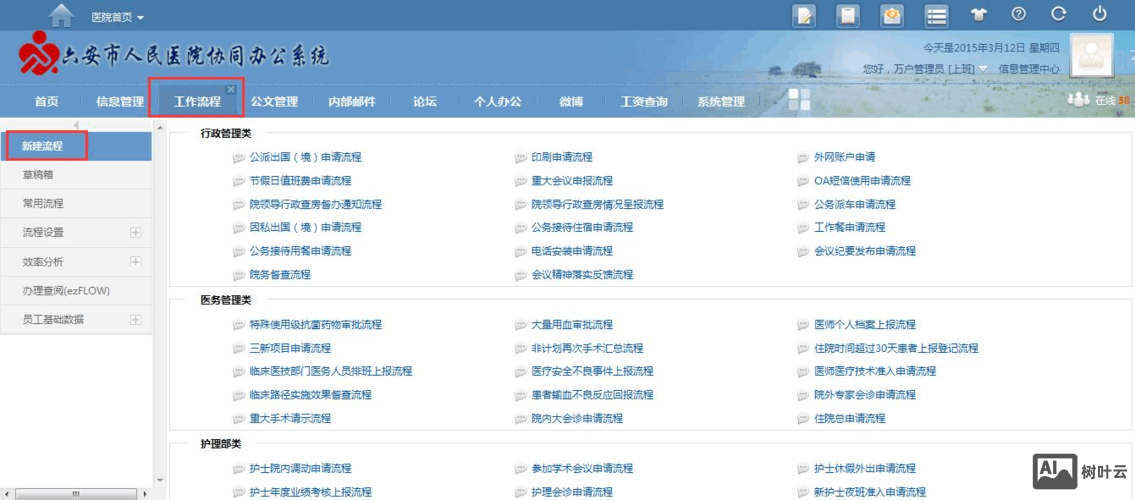Open help question mark icon
The image size is (1135, 500).
click(x=1018, y=14)
